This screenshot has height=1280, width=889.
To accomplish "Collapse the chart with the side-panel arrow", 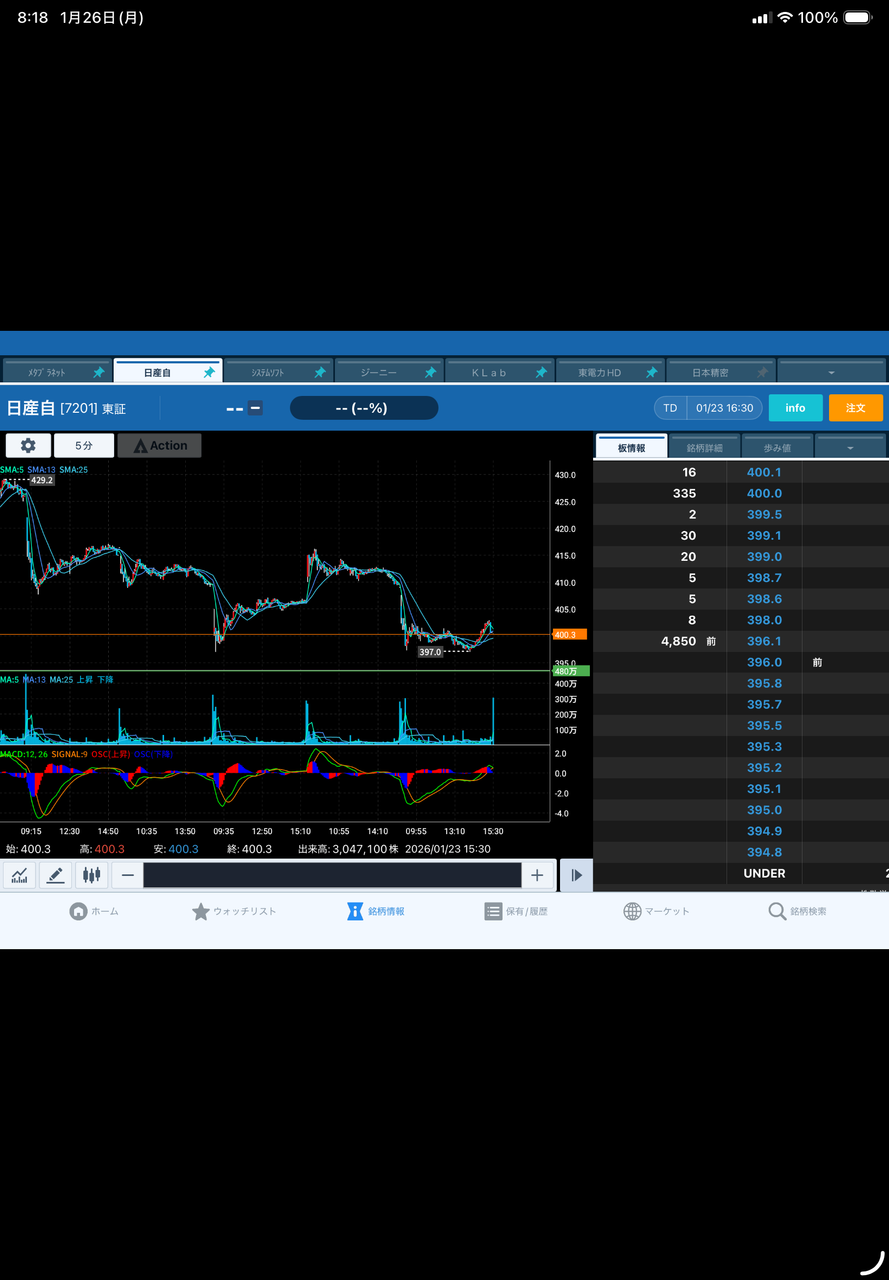I will 576,875.
